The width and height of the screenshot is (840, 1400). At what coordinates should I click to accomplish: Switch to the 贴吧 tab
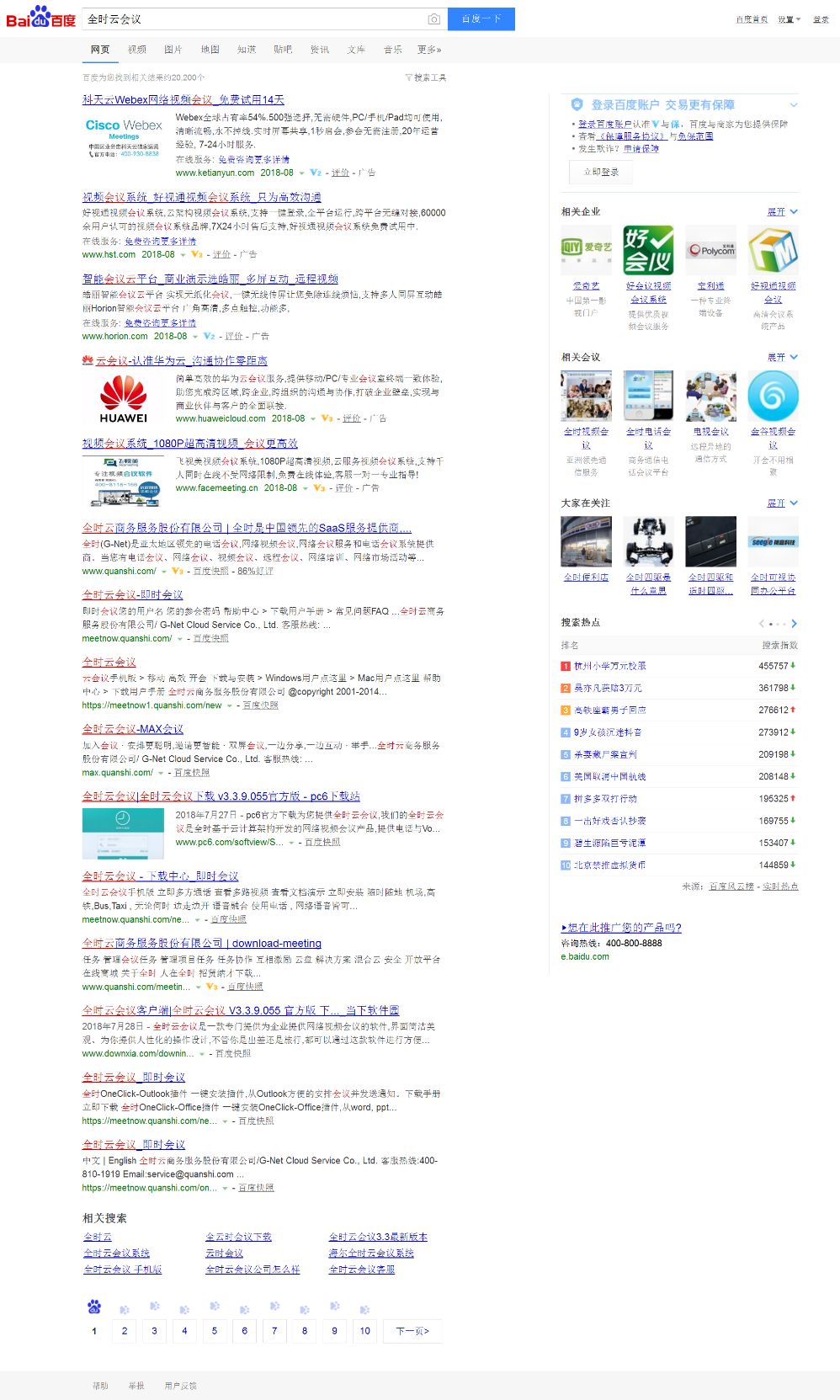tap(283, 50)
